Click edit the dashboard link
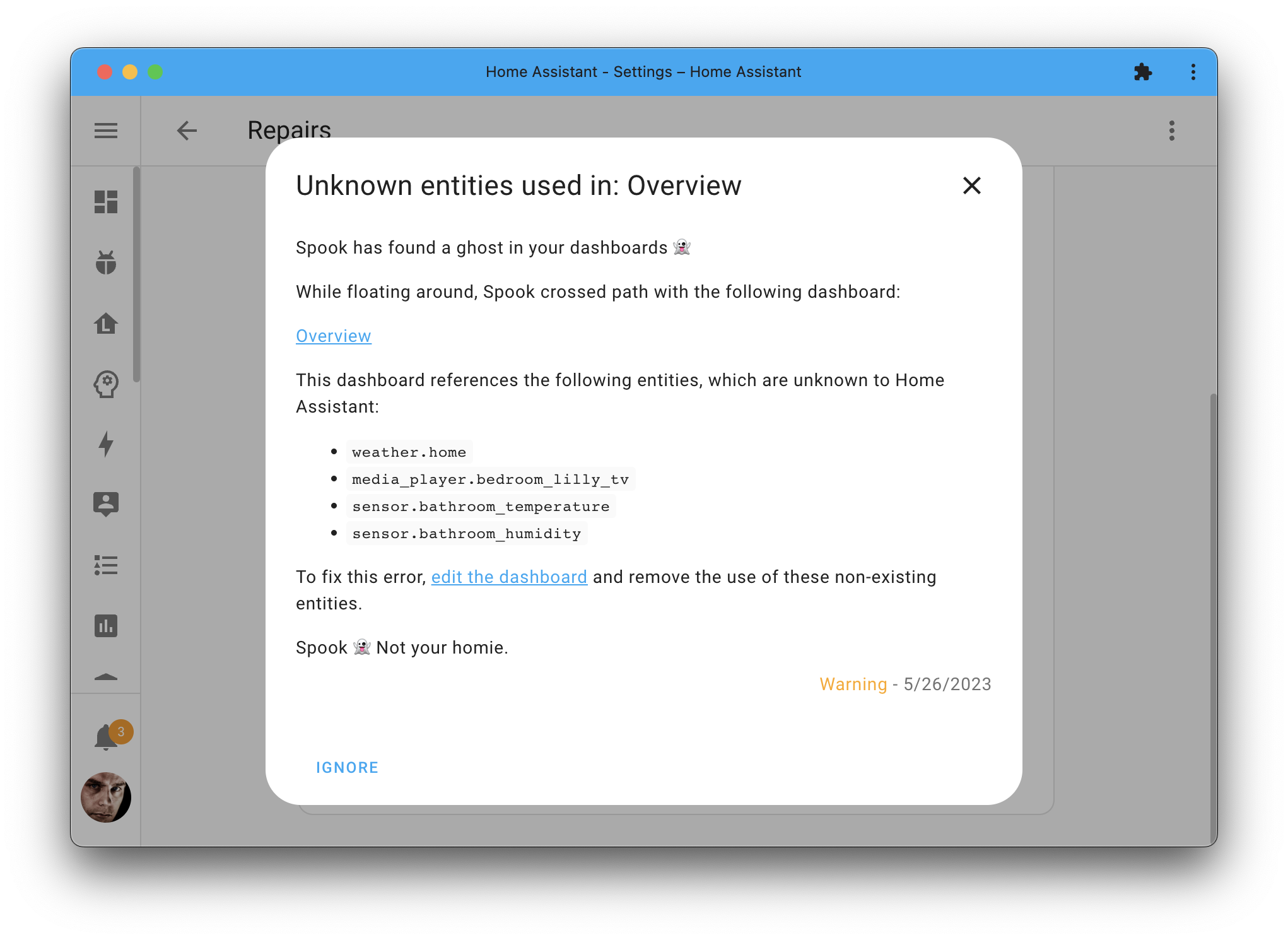This screenshot has width=1288, height=940. (509, 577)
